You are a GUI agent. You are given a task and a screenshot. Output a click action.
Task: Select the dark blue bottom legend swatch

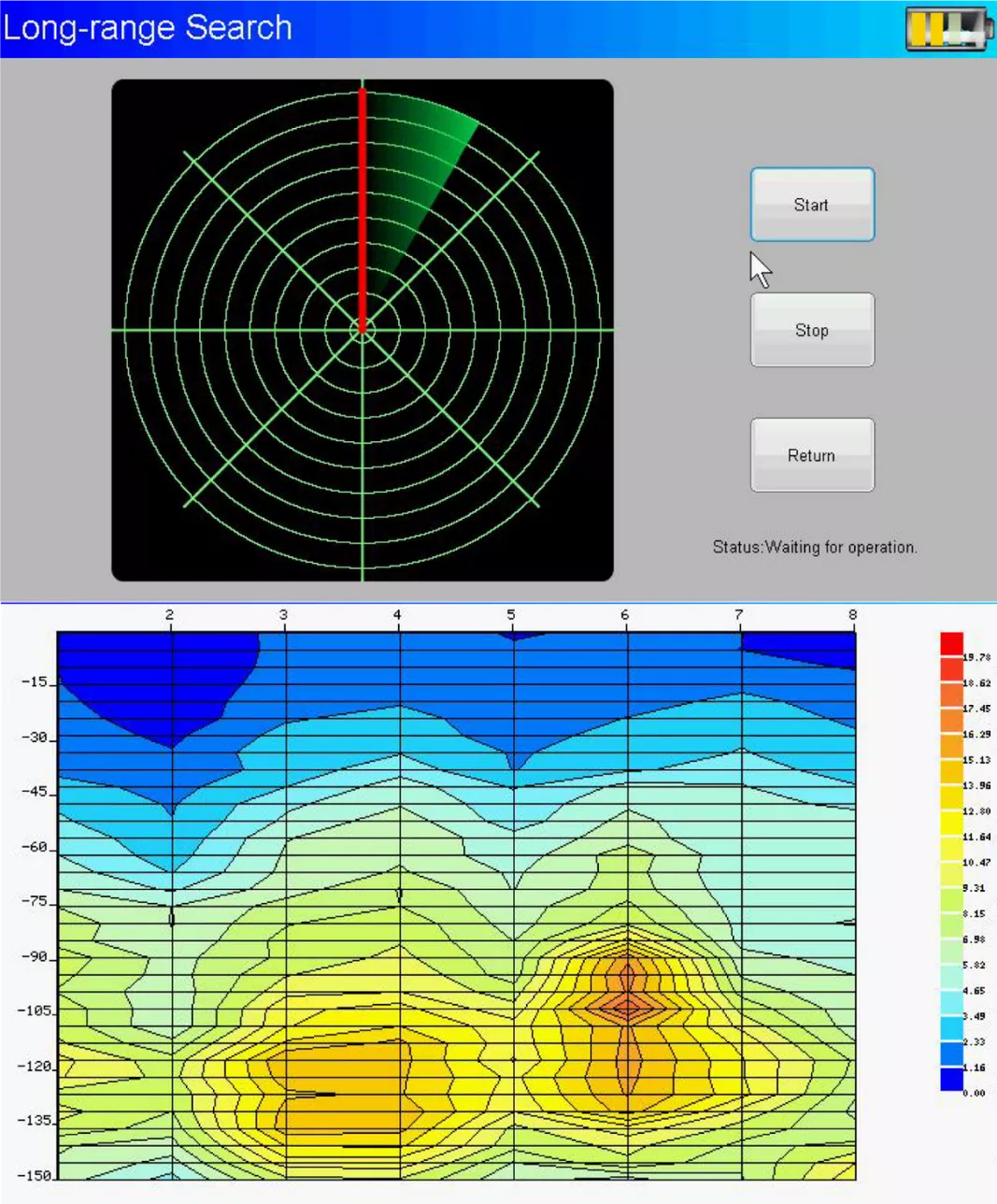(951, 1079)
